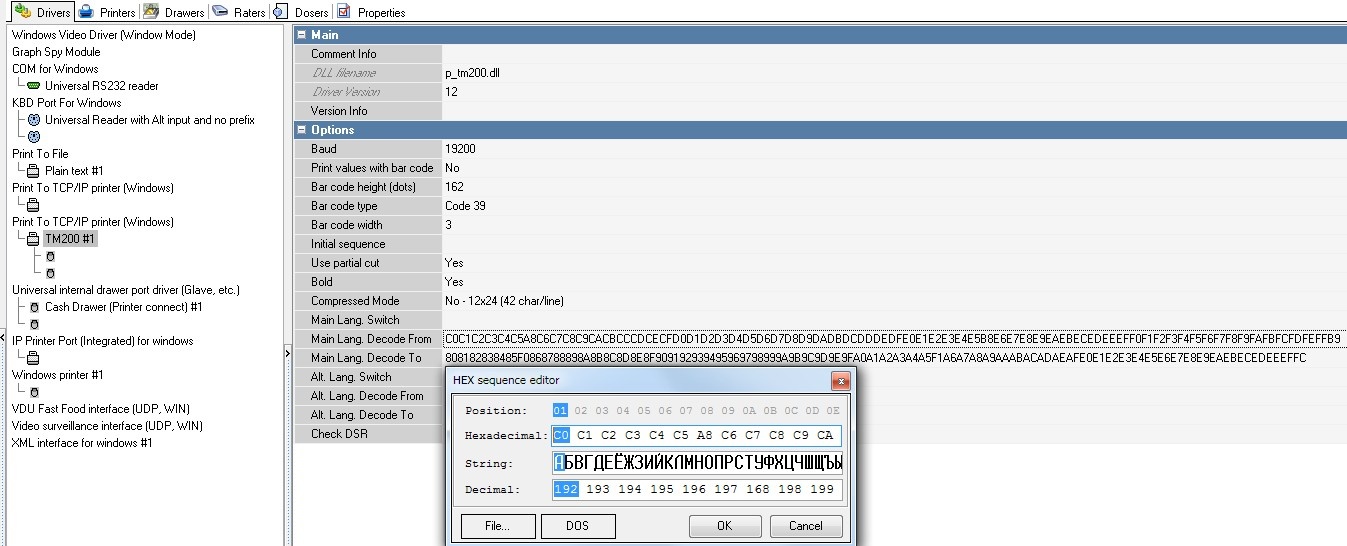1347x546 pixels.
Task: Cancel the HEX sequence editor dialog
Action: coord(805,525)
